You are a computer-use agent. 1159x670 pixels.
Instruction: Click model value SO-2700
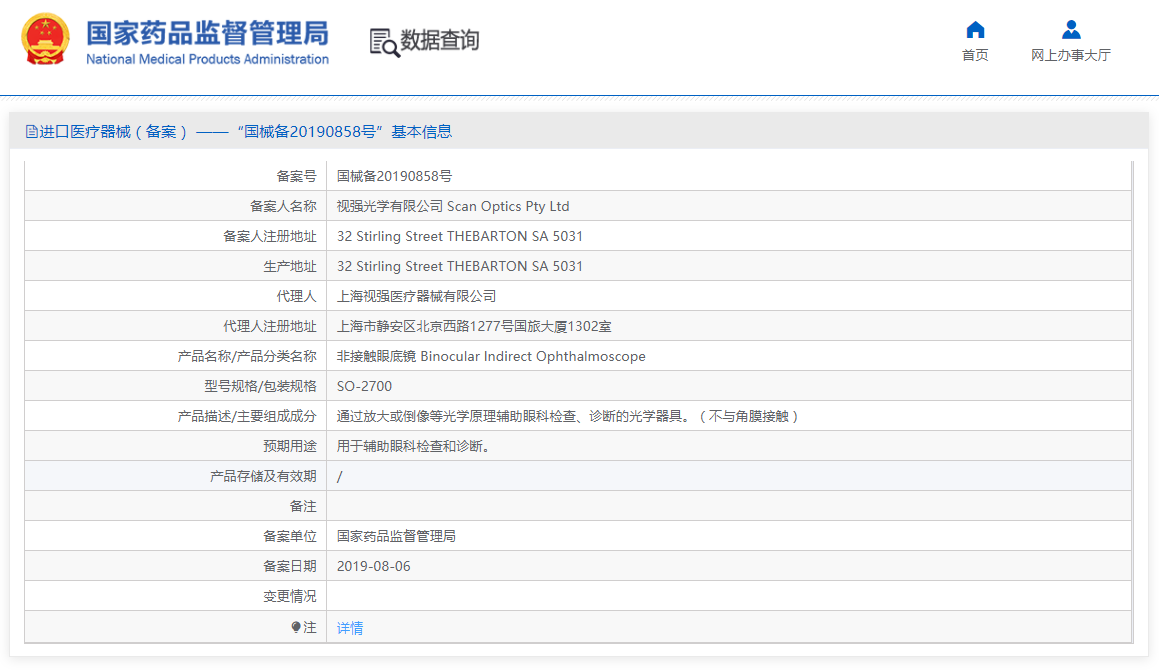(x=364, y=386)
